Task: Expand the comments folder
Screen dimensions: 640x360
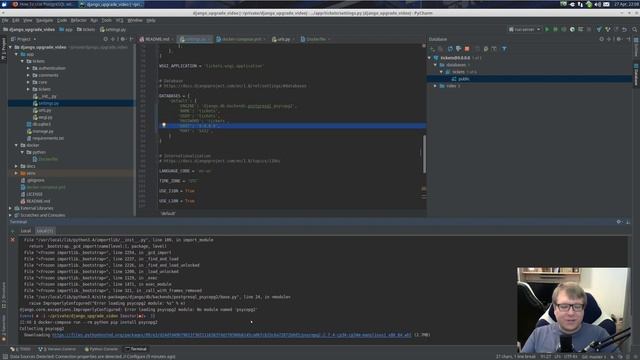Action: 28,75
